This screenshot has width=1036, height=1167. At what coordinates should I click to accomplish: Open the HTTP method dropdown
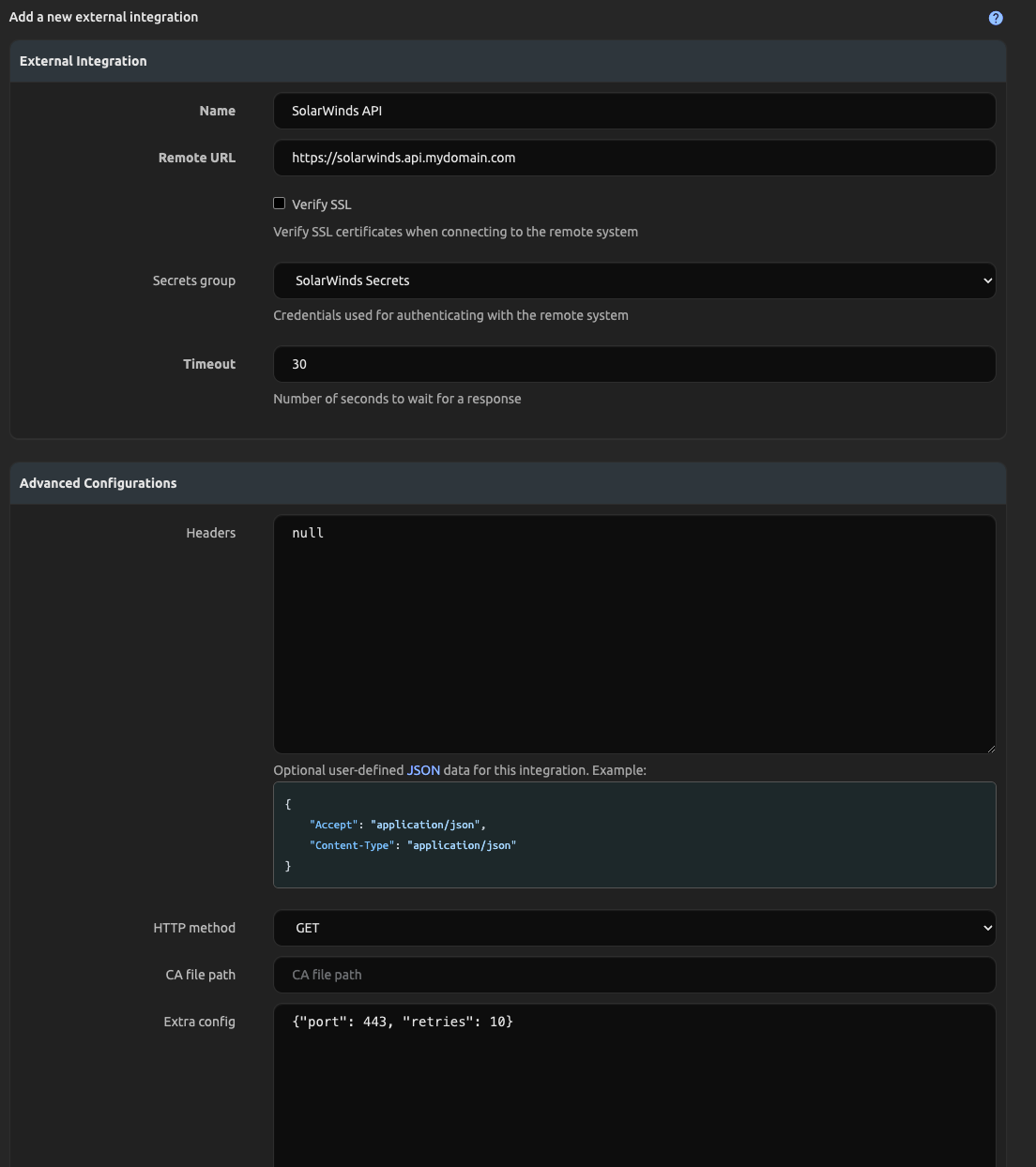pos(634,928)
